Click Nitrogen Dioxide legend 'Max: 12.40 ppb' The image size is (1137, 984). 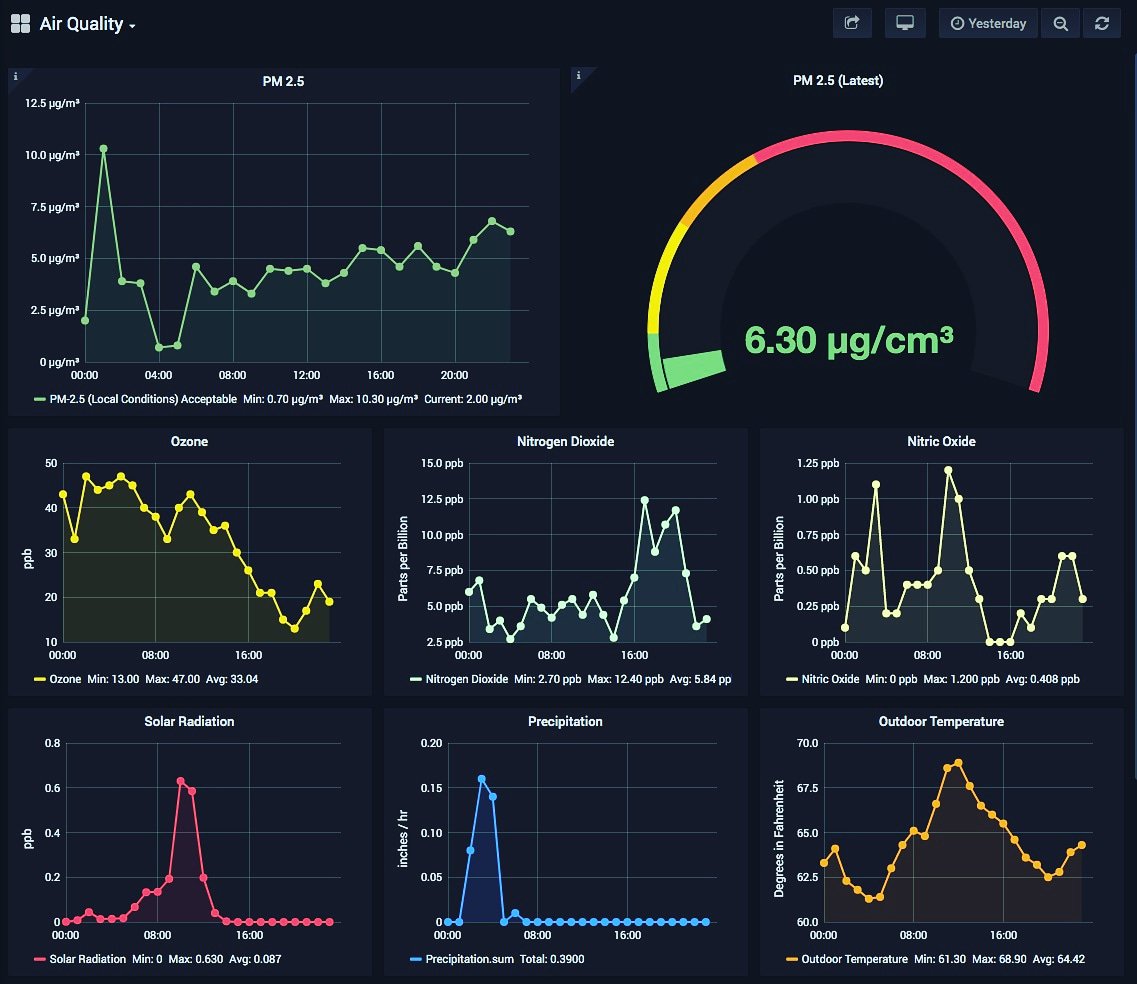(625, 679)
